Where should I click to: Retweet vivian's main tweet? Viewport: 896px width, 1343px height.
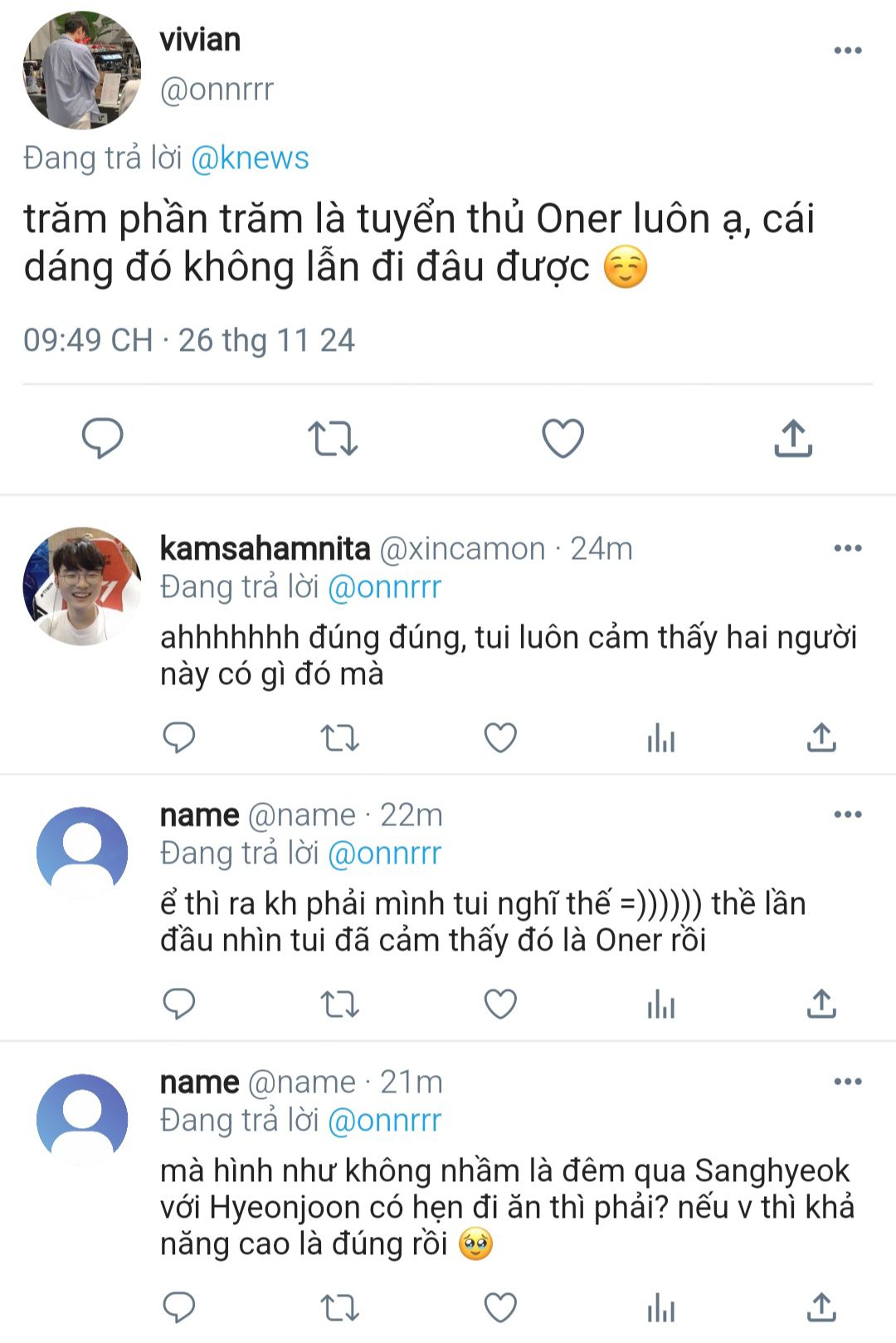tap(333, 438)
